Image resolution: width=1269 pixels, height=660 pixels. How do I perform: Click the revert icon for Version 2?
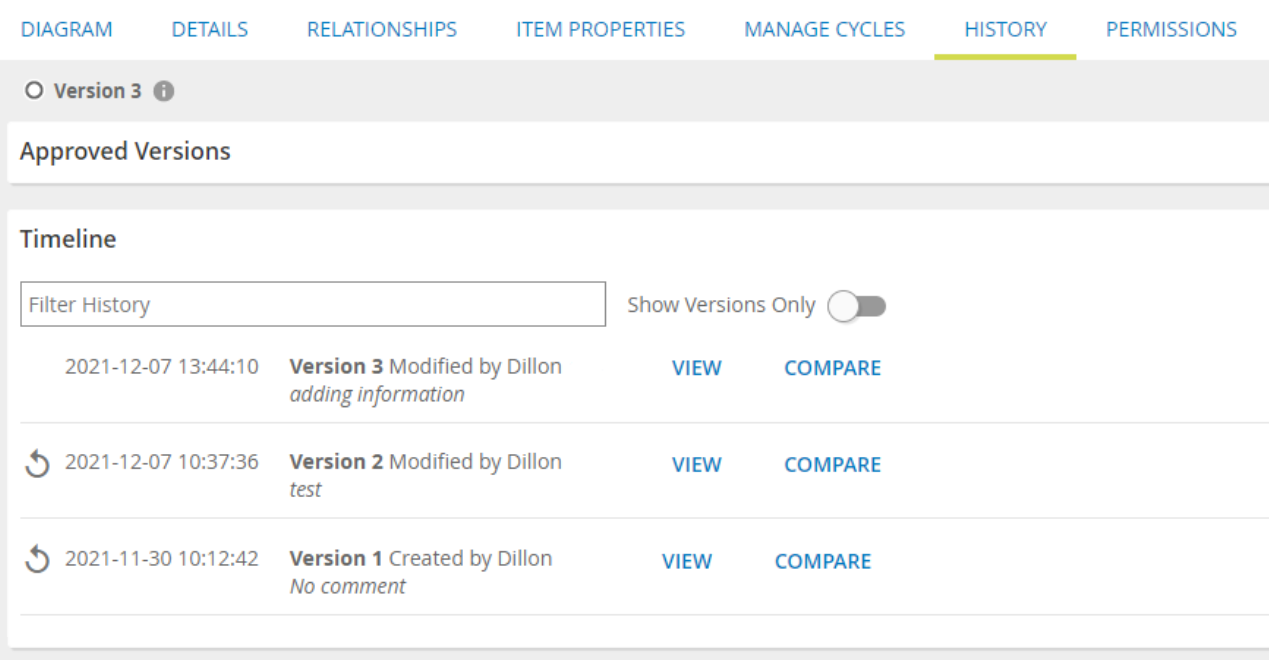coord(37,464)
